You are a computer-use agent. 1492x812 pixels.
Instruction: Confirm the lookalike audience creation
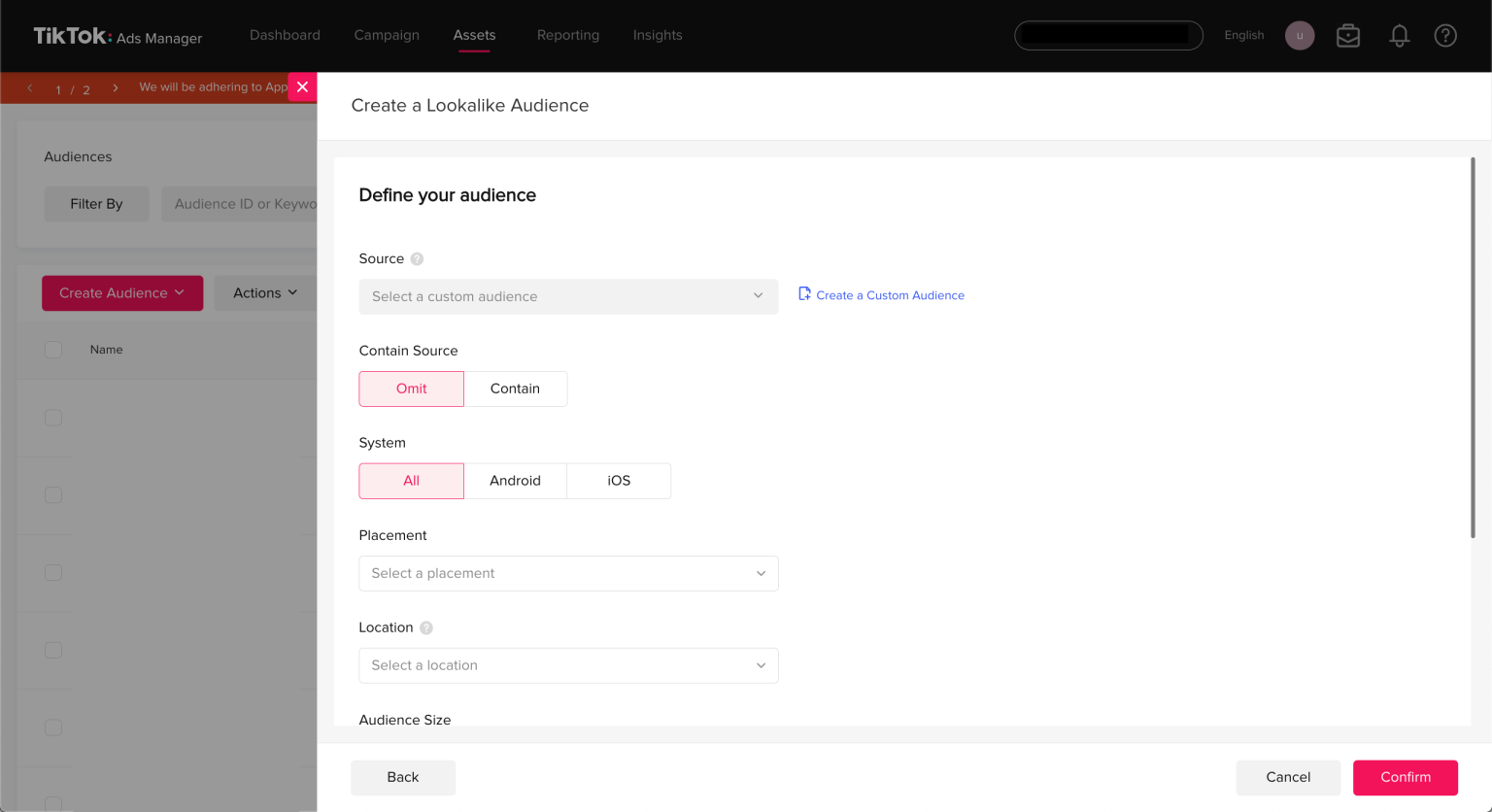point(1405,777)
